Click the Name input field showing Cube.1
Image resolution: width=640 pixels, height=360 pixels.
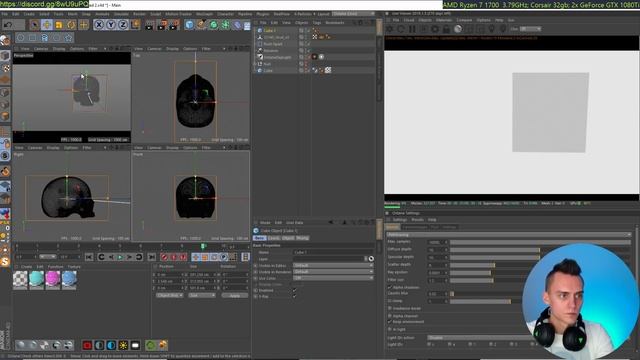(x=333, y=253)
